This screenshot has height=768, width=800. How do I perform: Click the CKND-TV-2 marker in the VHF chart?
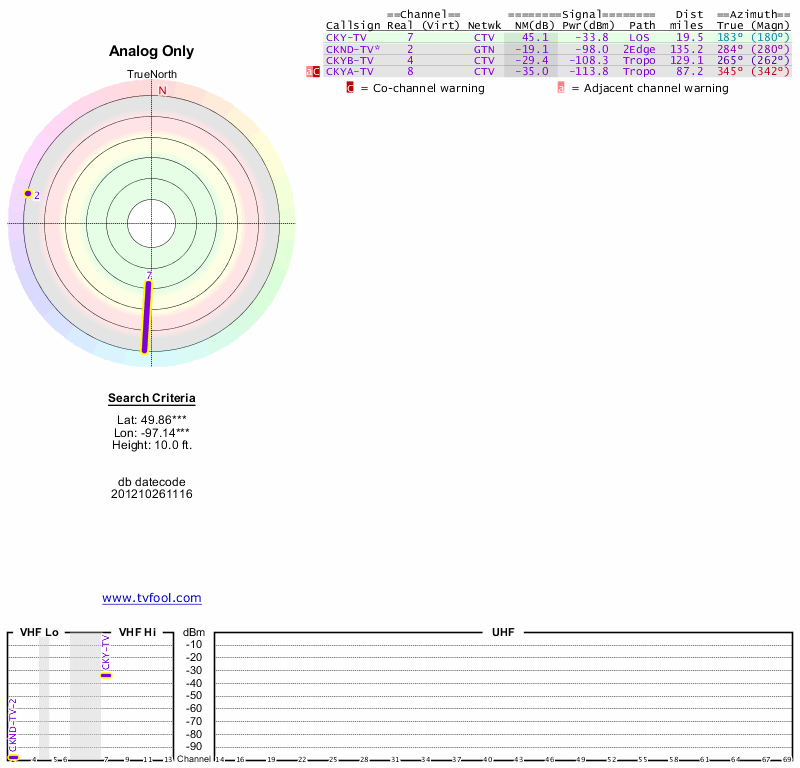pos(13,757)
